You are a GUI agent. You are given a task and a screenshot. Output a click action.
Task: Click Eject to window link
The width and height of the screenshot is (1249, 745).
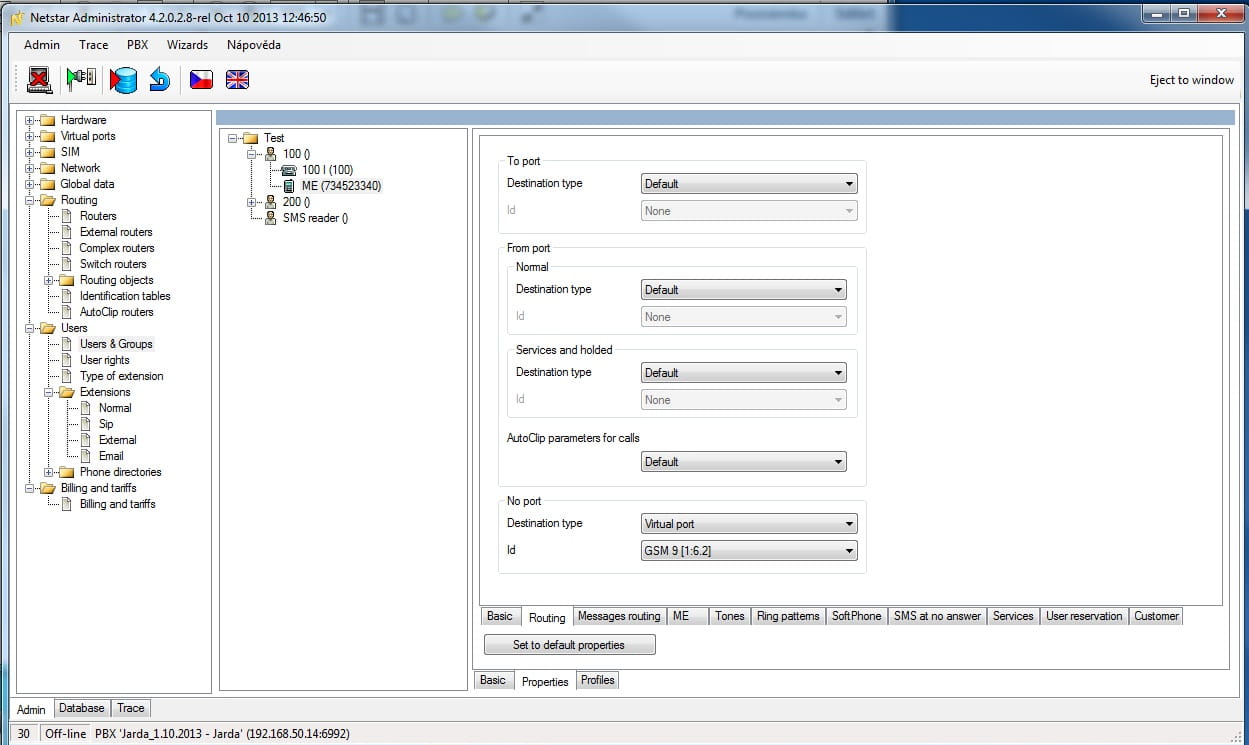coord(1191,80)
